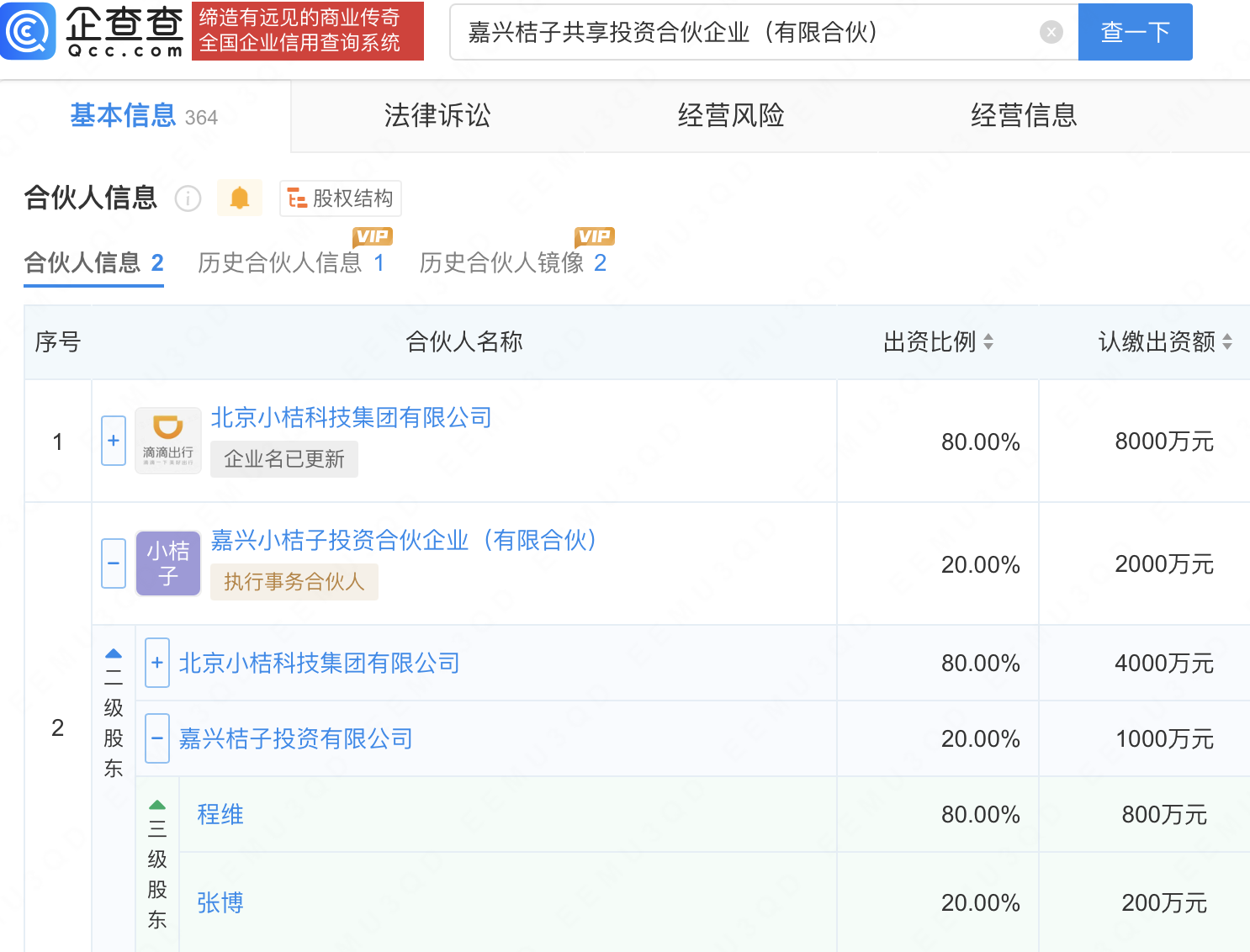Expand second-level 北京小桔科技集团有限公司 shareholder

[157, 663]
